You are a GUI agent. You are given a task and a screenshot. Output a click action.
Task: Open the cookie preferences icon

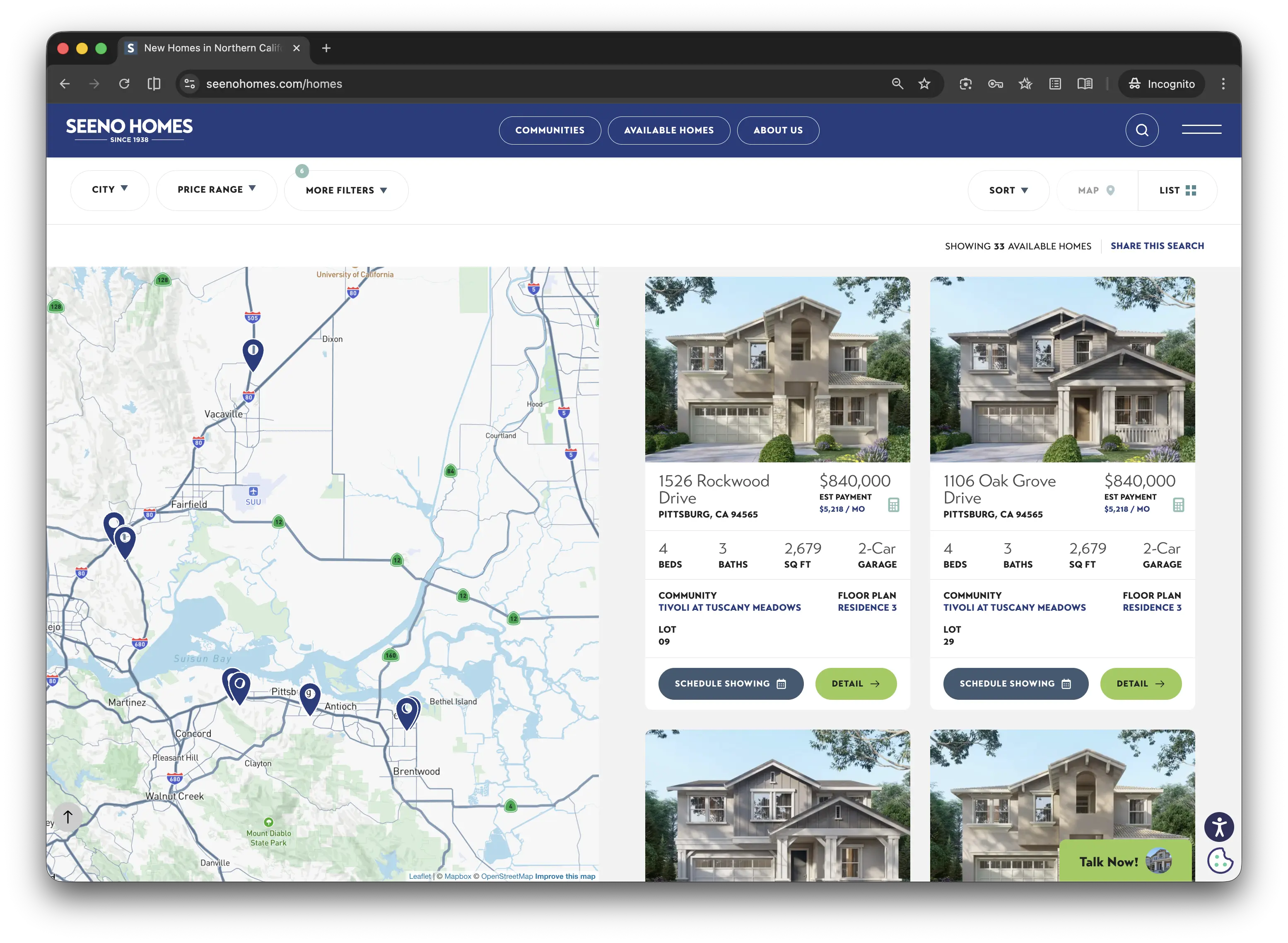[1220, 861]
